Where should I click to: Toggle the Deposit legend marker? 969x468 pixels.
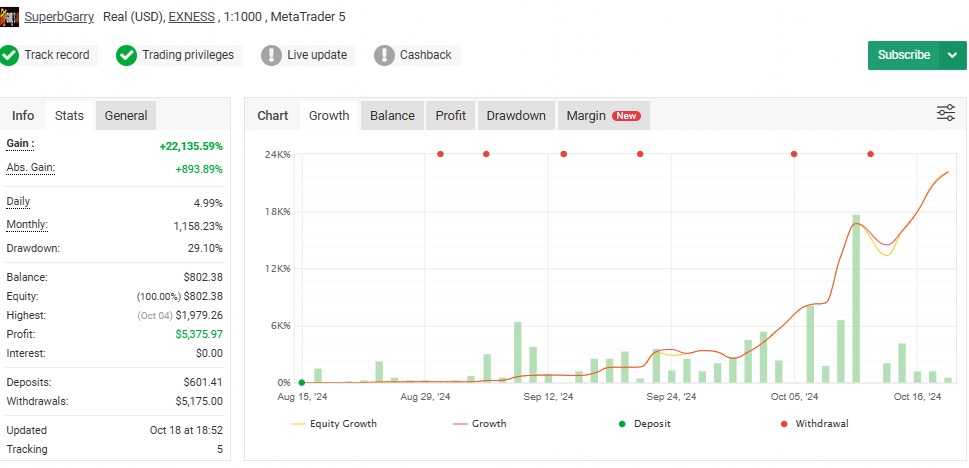click(644, 423)
